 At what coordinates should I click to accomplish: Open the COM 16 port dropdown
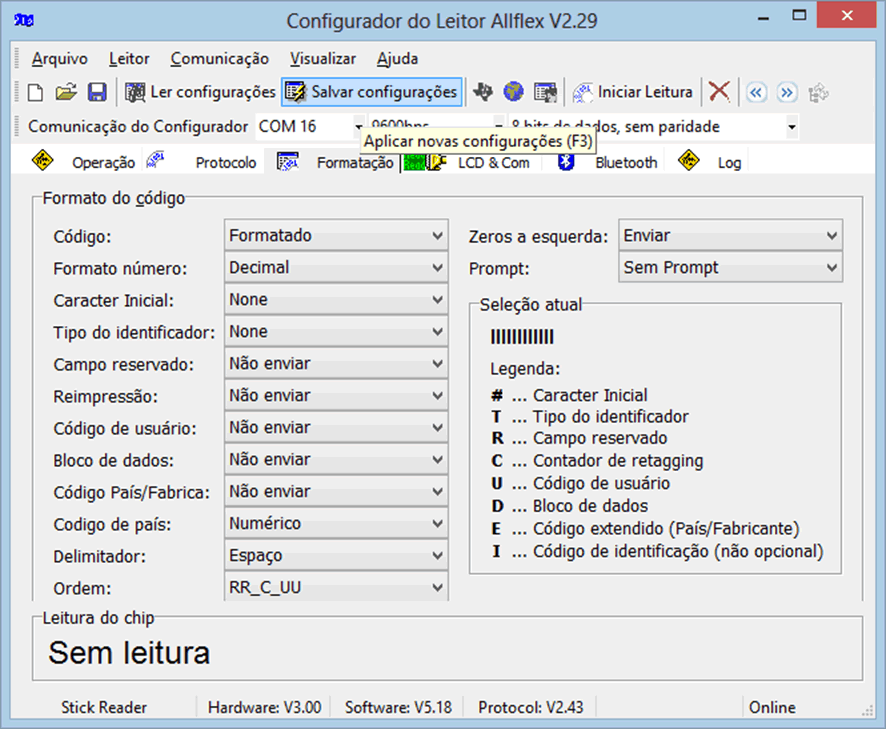point(359,127)
